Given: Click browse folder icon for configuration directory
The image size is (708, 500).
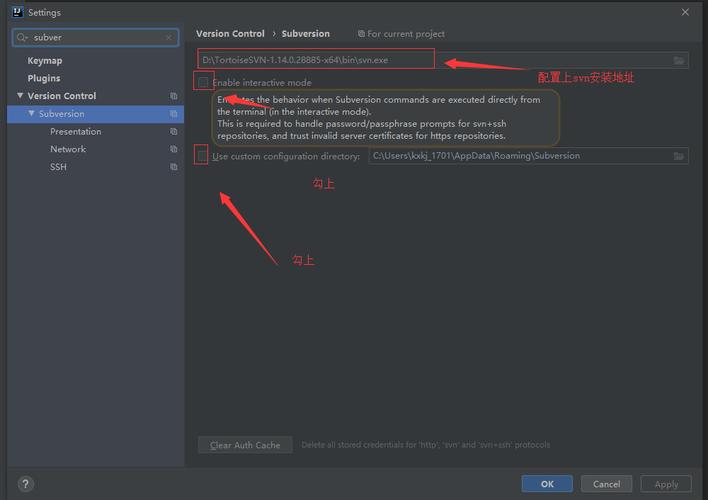Looking at the screenshot, I should [x=679, y=156].
